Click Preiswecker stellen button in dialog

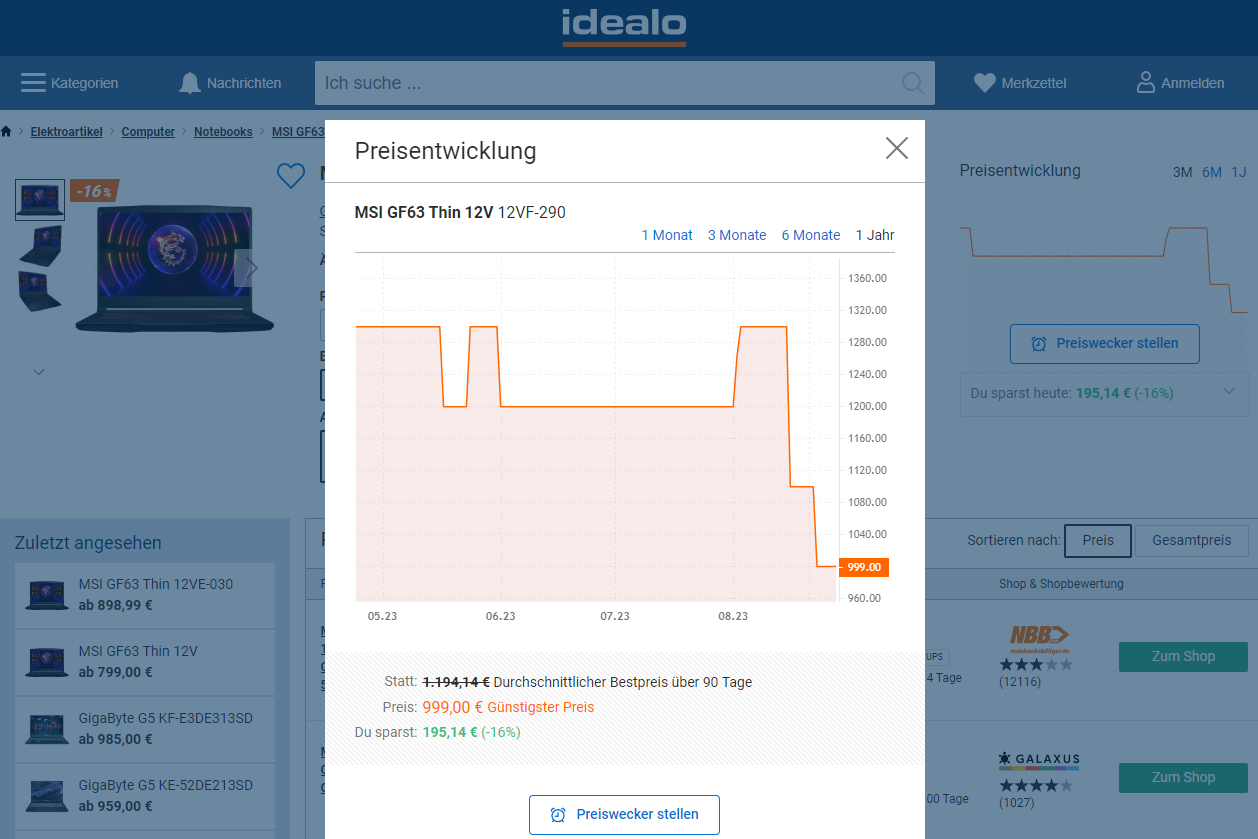coord(624,814)
